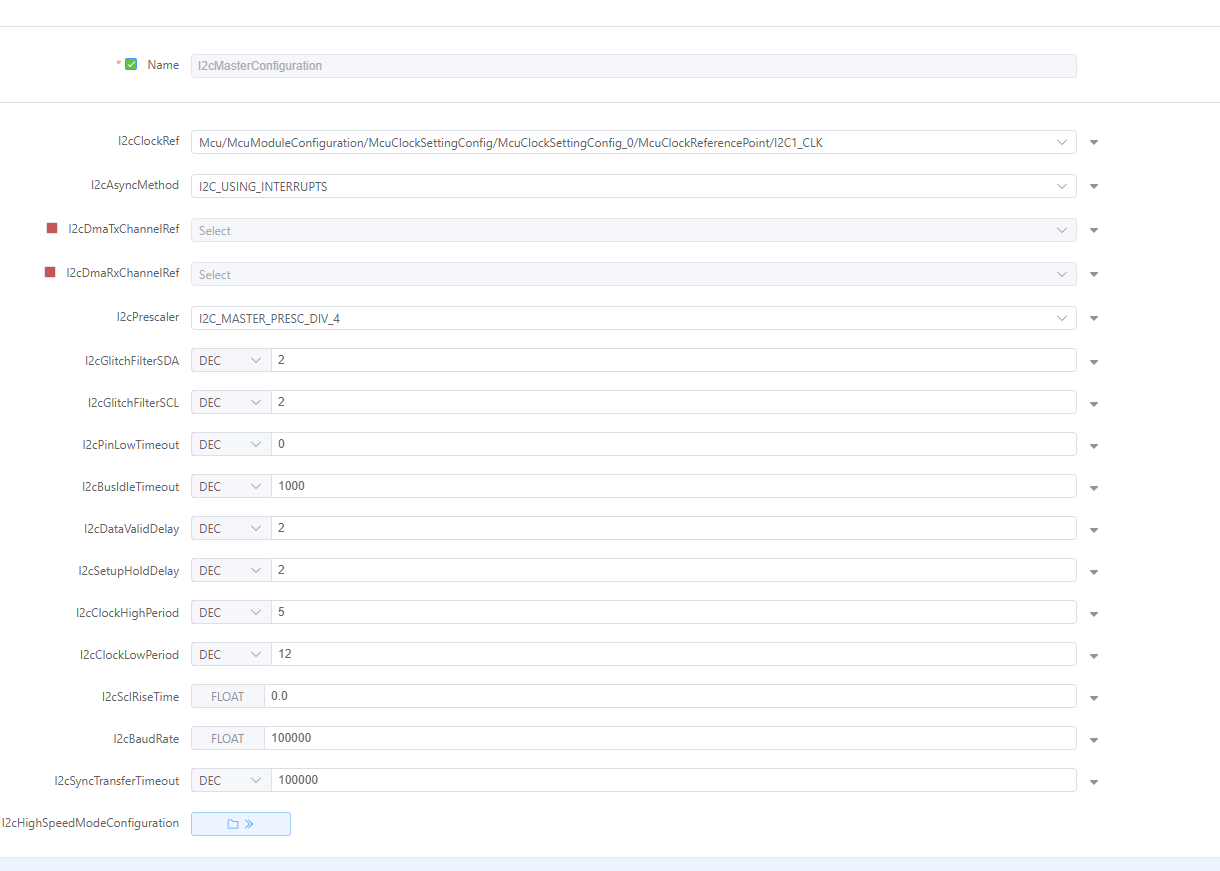Expand the row options arrow beside I2cSyncTransferTimeout
Image resolution: width=1220 pixels, height=871 pixels.
[x=1093, y=782]
